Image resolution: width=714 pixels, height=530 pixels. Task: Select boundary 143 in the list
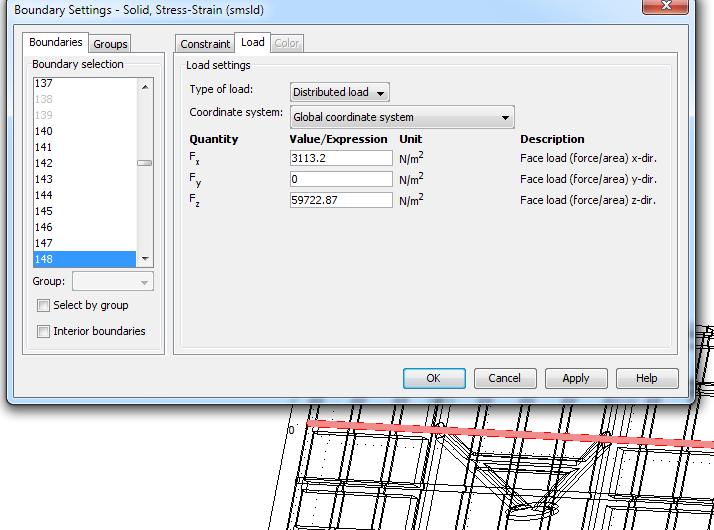coord(85,179)
